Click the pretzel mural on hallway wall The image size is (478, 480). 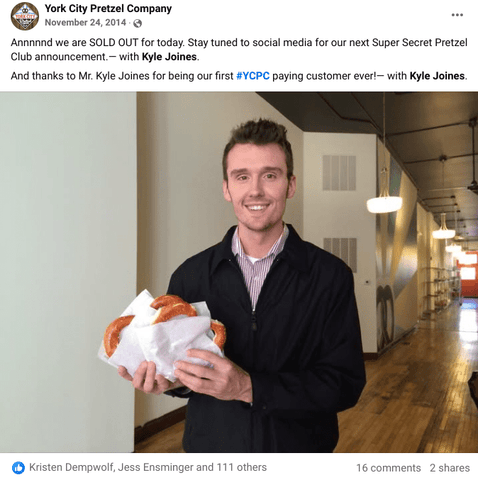coord(386,318)
